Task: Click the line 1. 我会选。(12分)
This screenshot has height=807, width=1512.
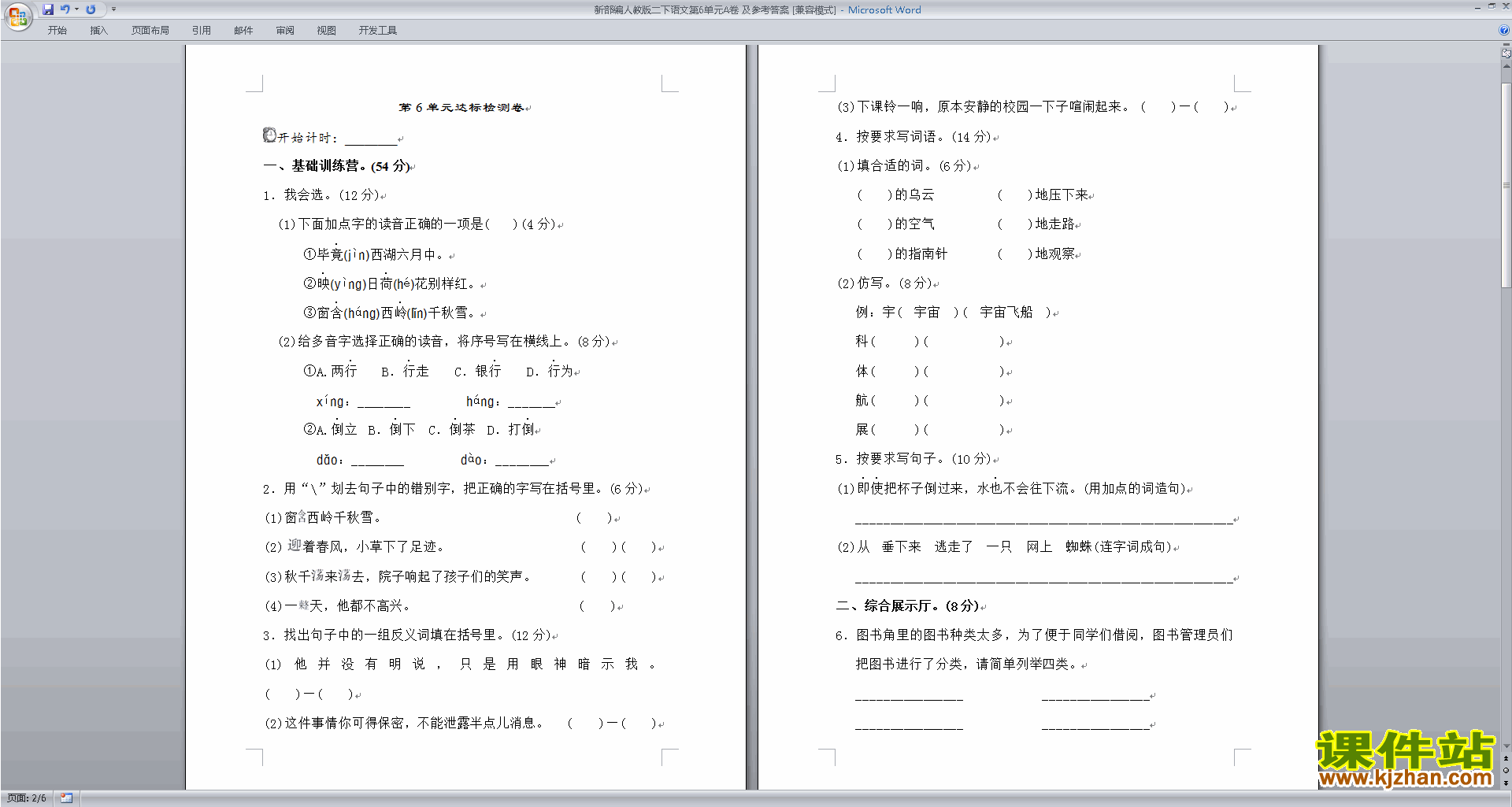Action: 321,195
